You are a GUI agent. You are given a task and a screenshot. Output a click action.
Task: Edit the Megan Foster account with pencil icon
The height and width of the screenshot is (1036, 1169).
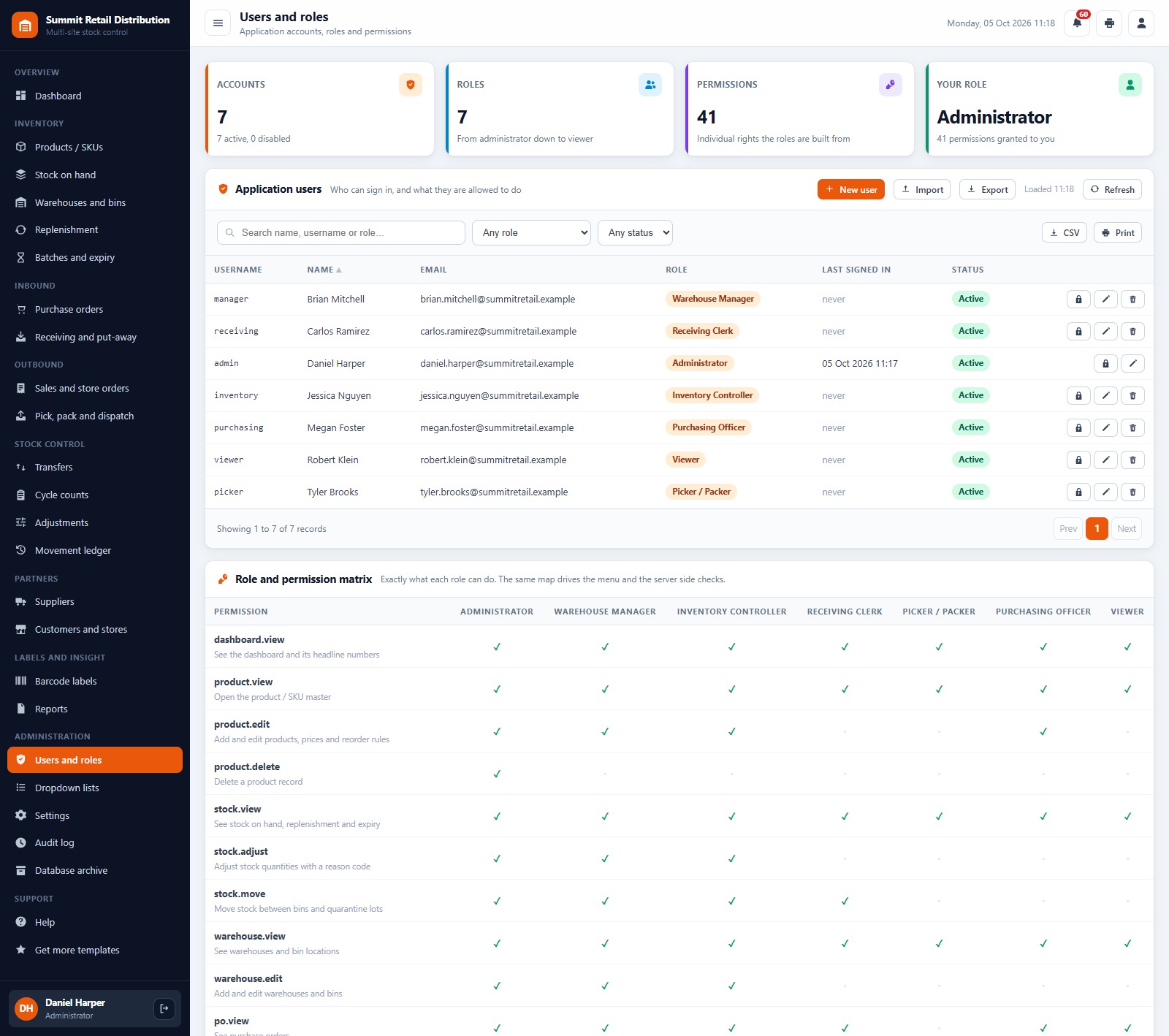tap(1105, 427)
